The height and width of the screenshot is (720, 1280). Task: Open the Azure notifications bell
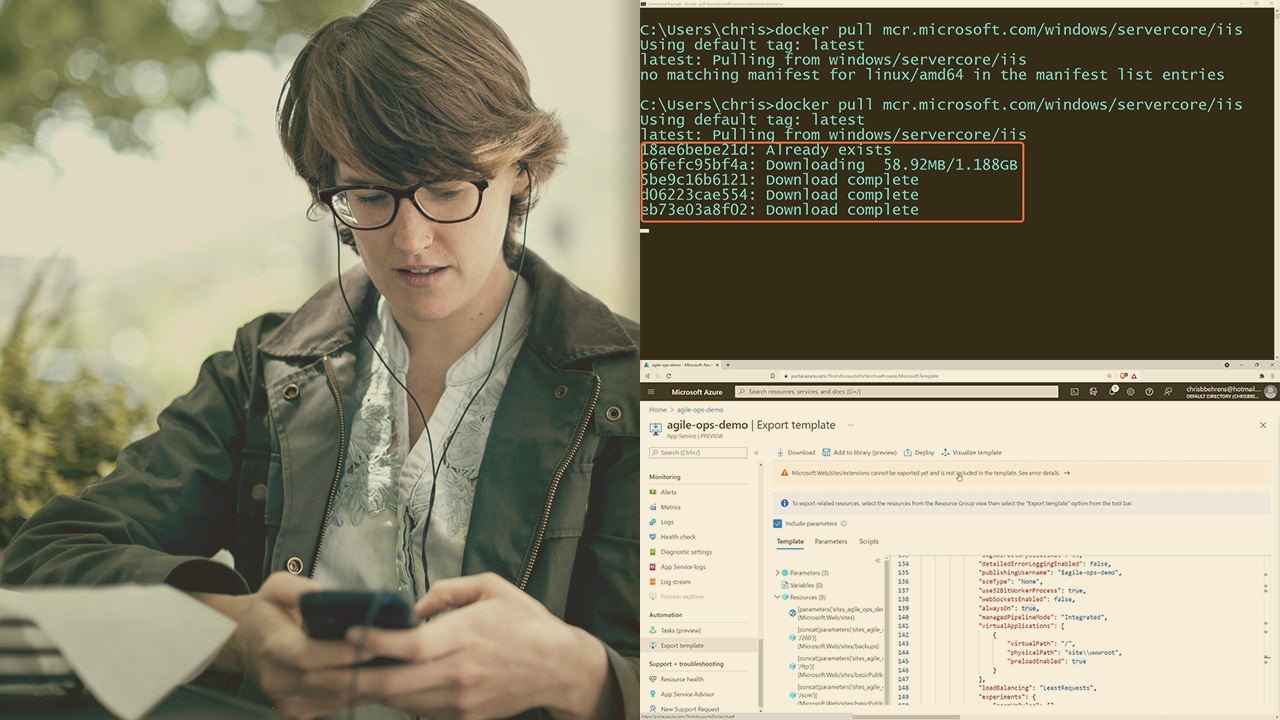pos(1112,392)
